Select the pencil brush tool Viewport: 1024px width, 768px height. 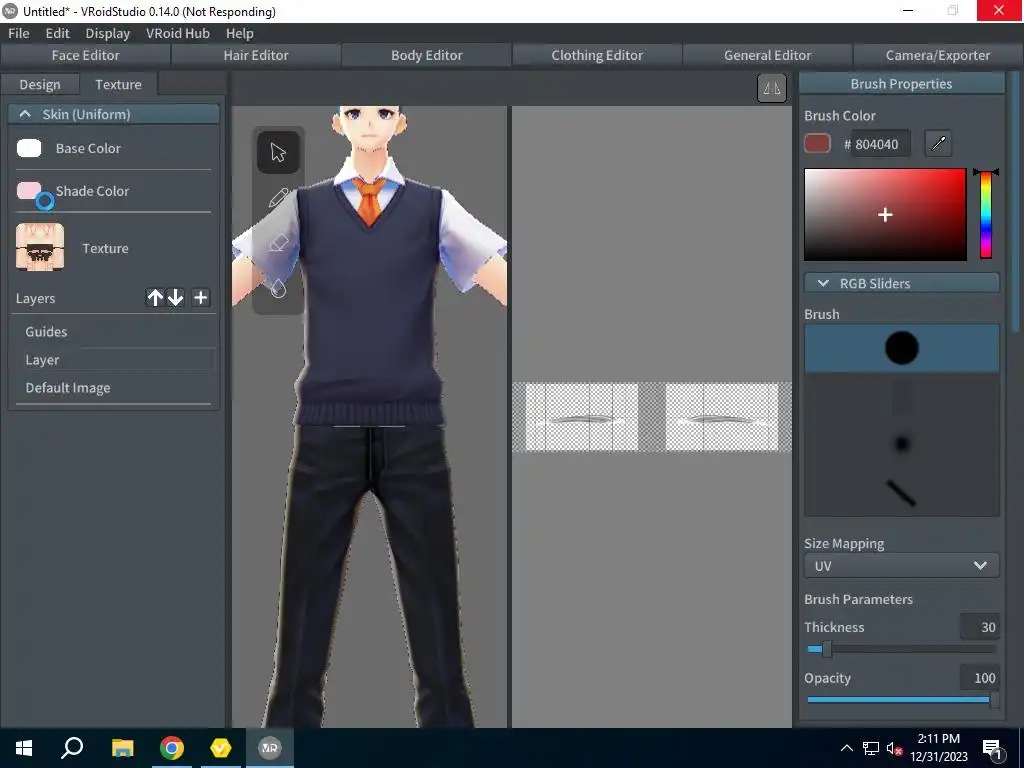278,198
